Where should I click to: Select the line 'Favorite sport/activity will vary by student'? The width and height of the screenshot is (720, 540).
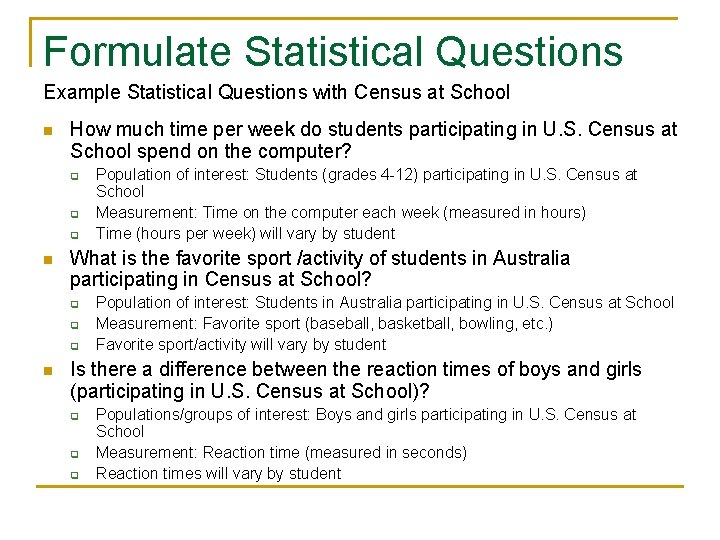coord(240,344)
